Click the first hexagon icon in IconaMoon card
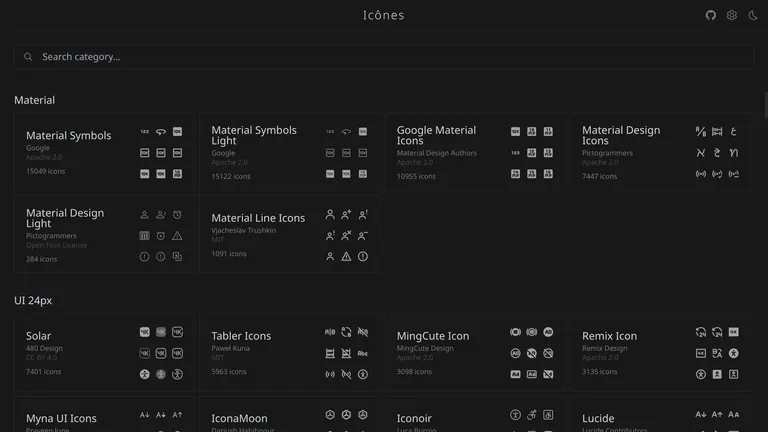Image resolution: width=768 pixels, height=432 pixels. tap(330, 415)
